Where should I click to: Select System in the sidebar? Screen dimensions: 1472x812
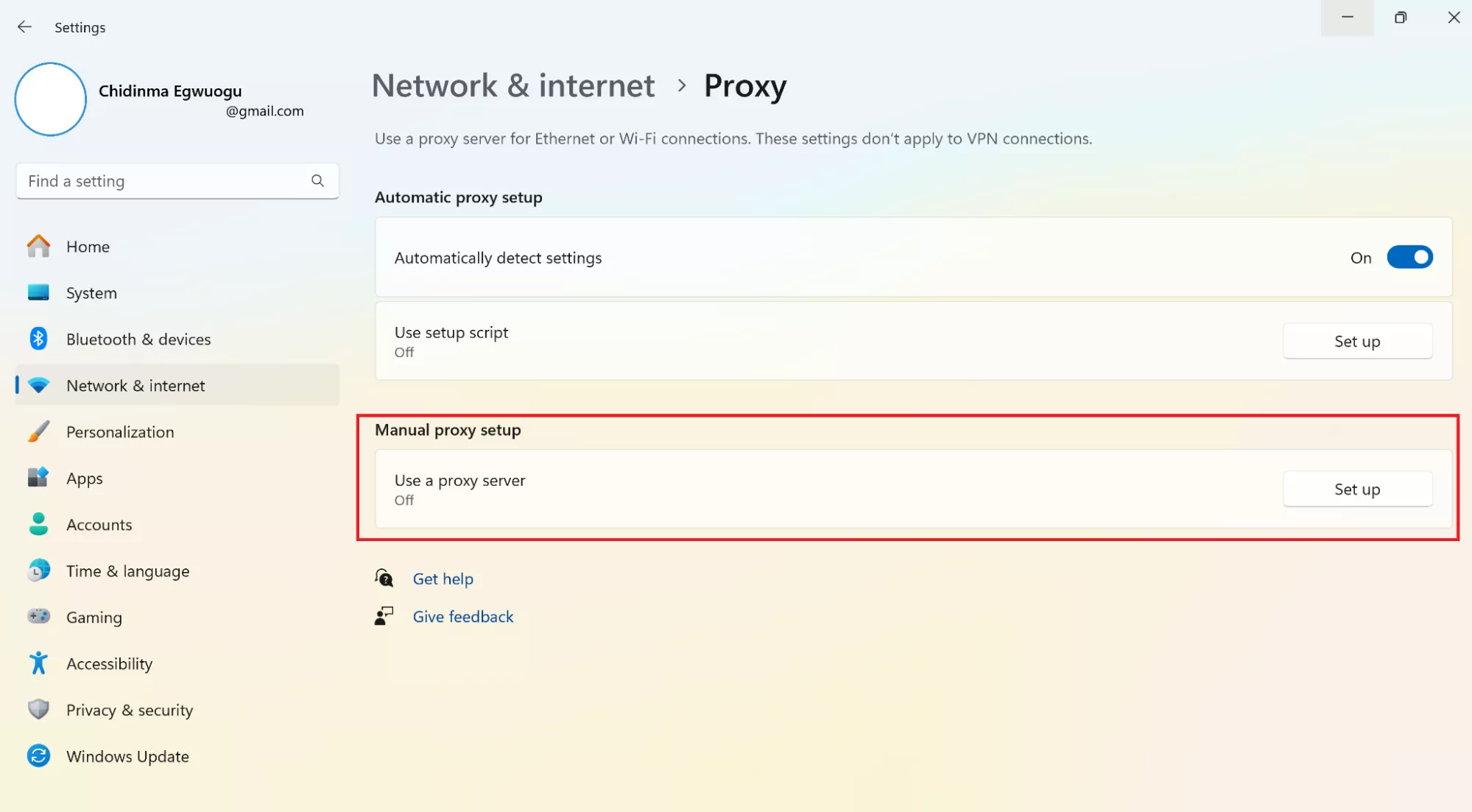point(91,293)
